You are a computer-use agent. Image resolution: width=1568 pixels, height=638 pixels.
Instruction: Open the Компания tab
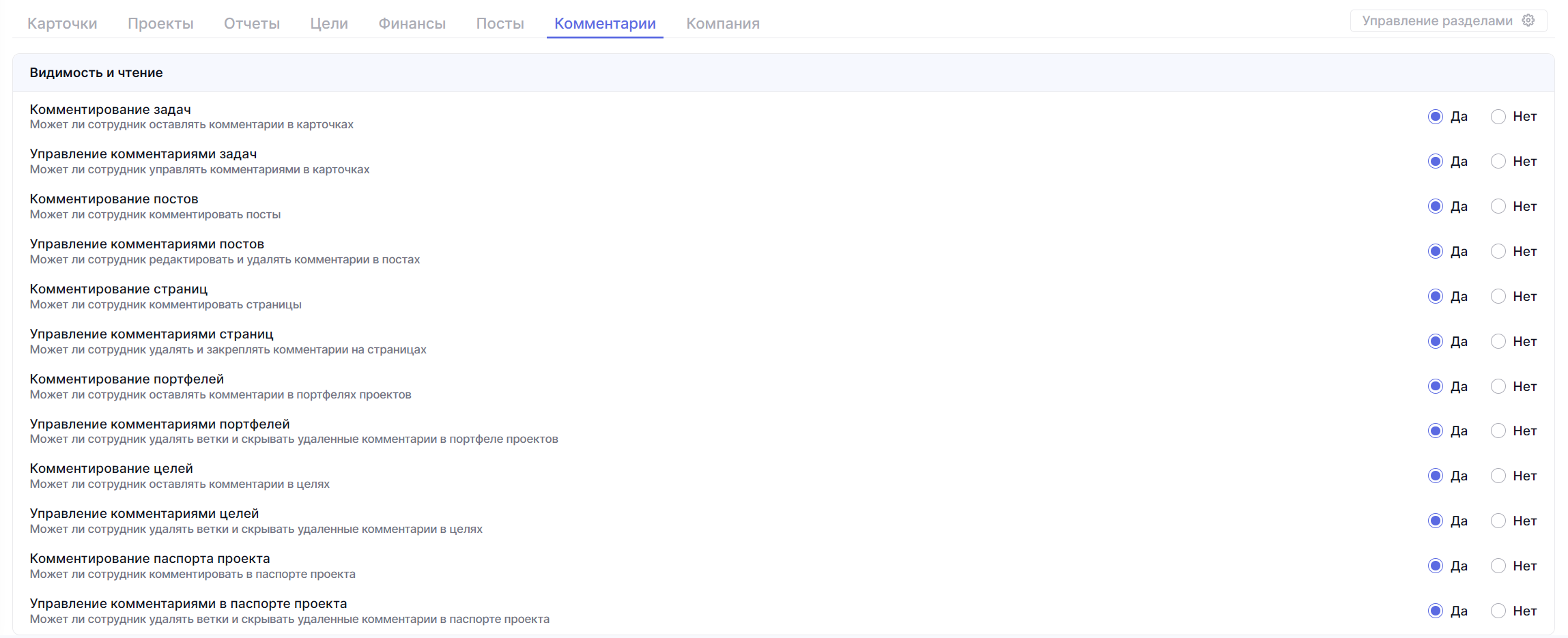click(x=722, y=23)
